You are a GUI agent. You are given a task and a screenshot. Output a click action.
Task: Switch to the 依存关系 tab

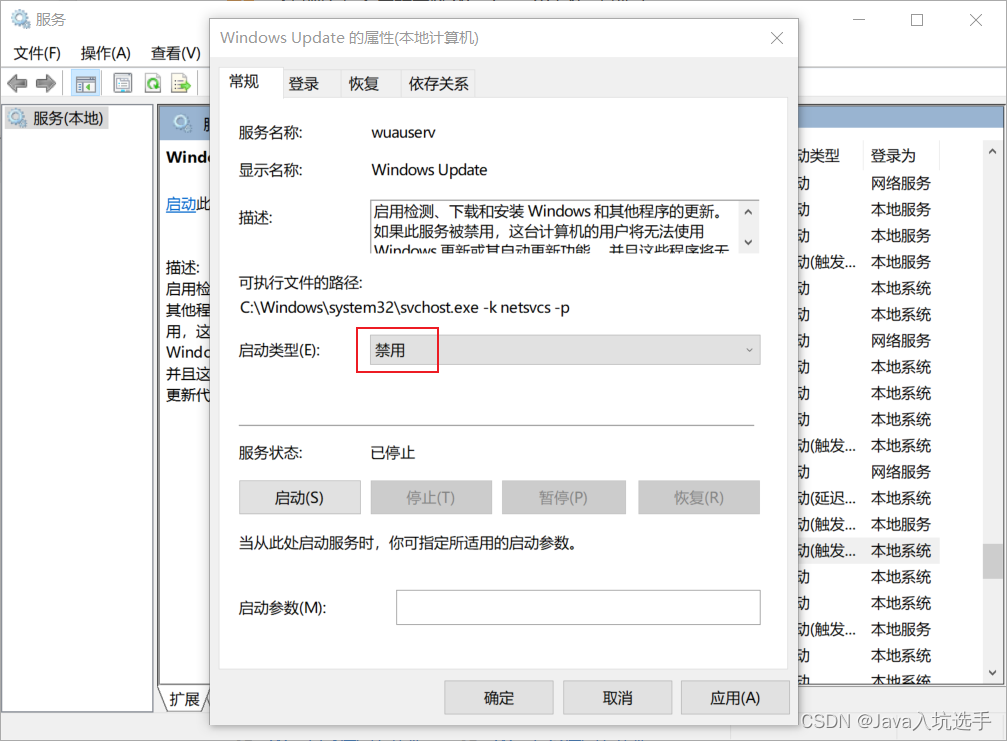pos(438,83)
